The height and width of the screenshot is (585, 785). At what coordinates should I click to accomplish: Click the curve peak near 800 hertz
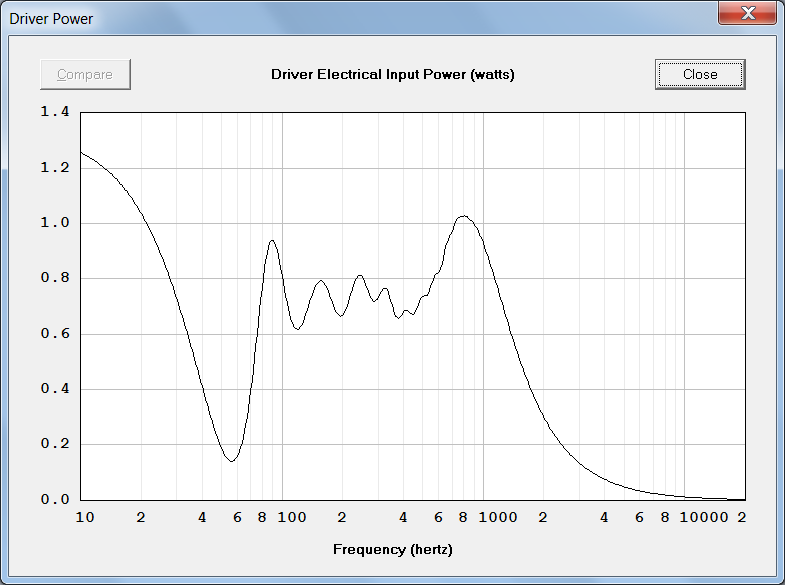click(464, 216)
